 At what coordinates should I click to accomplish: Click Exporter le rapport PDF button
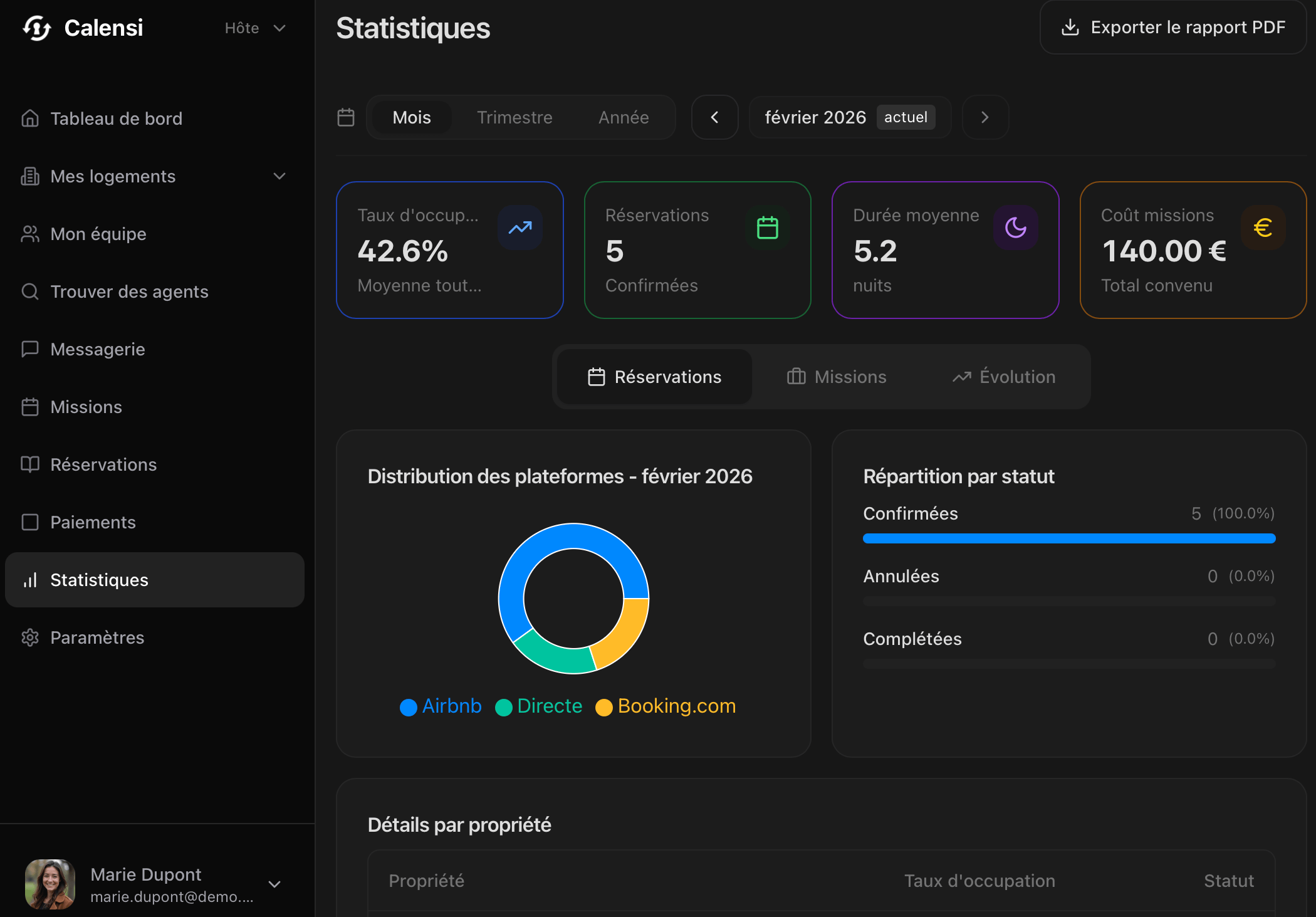coord(1173,28)
